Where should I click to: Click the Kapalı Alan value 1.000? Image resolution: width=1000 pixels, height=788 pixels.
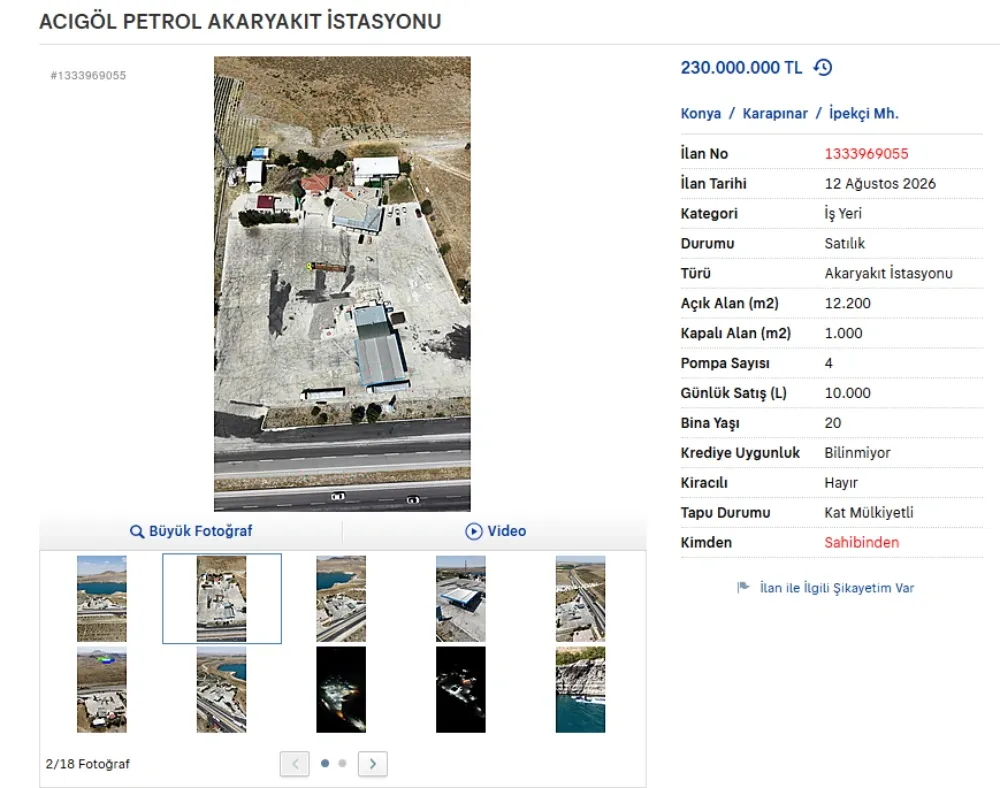(x=843, y=333)
